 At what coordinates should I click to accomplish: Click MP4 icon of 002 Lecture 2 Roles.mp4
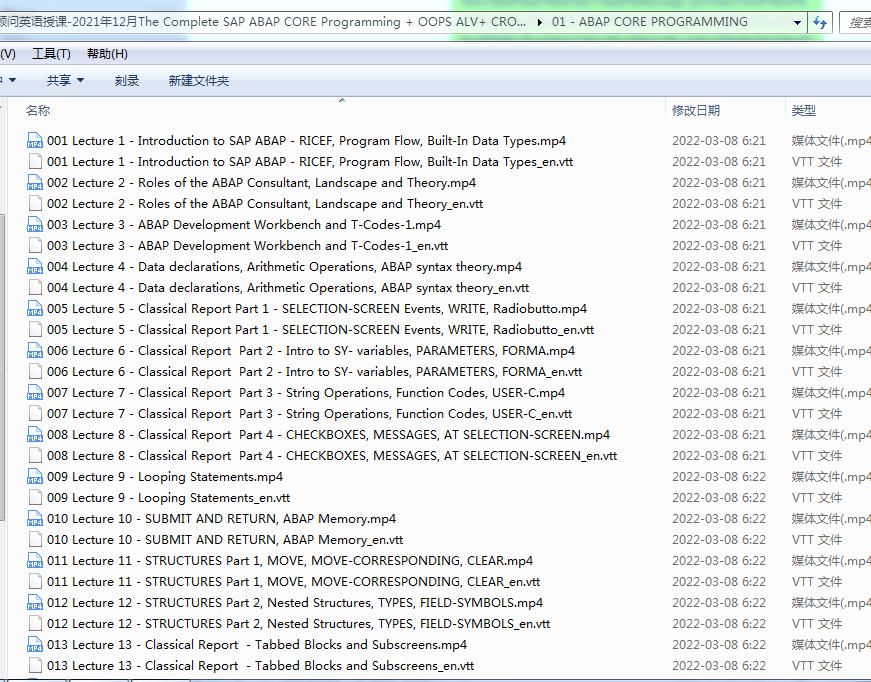(35, 183)
